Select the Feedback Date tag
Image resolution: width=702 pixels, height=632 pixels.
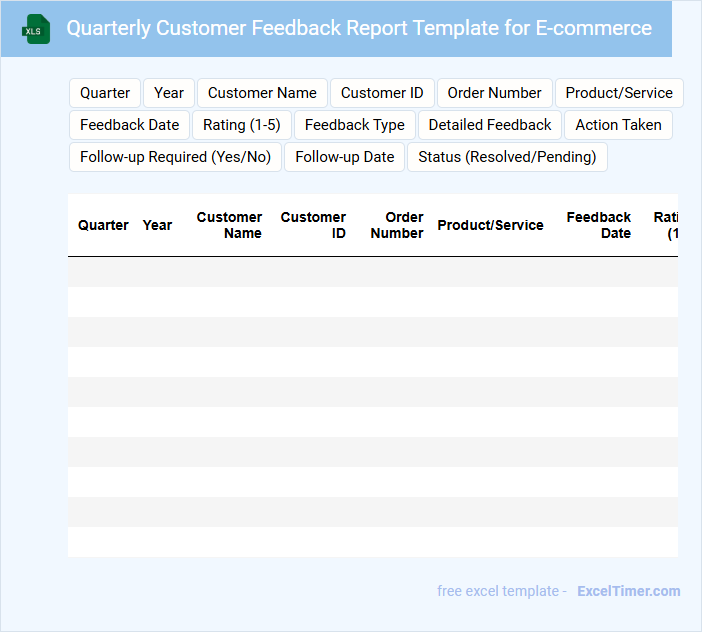[x=129, y=125]
